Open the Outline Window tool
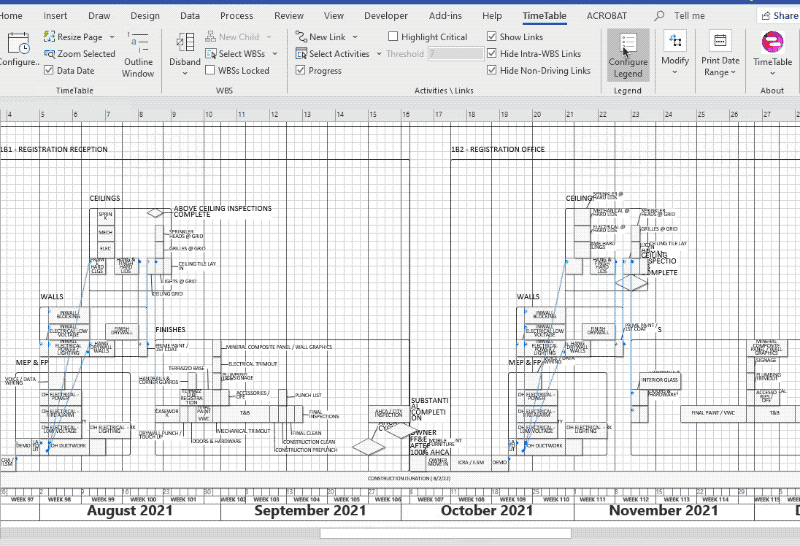 point(138,55)
